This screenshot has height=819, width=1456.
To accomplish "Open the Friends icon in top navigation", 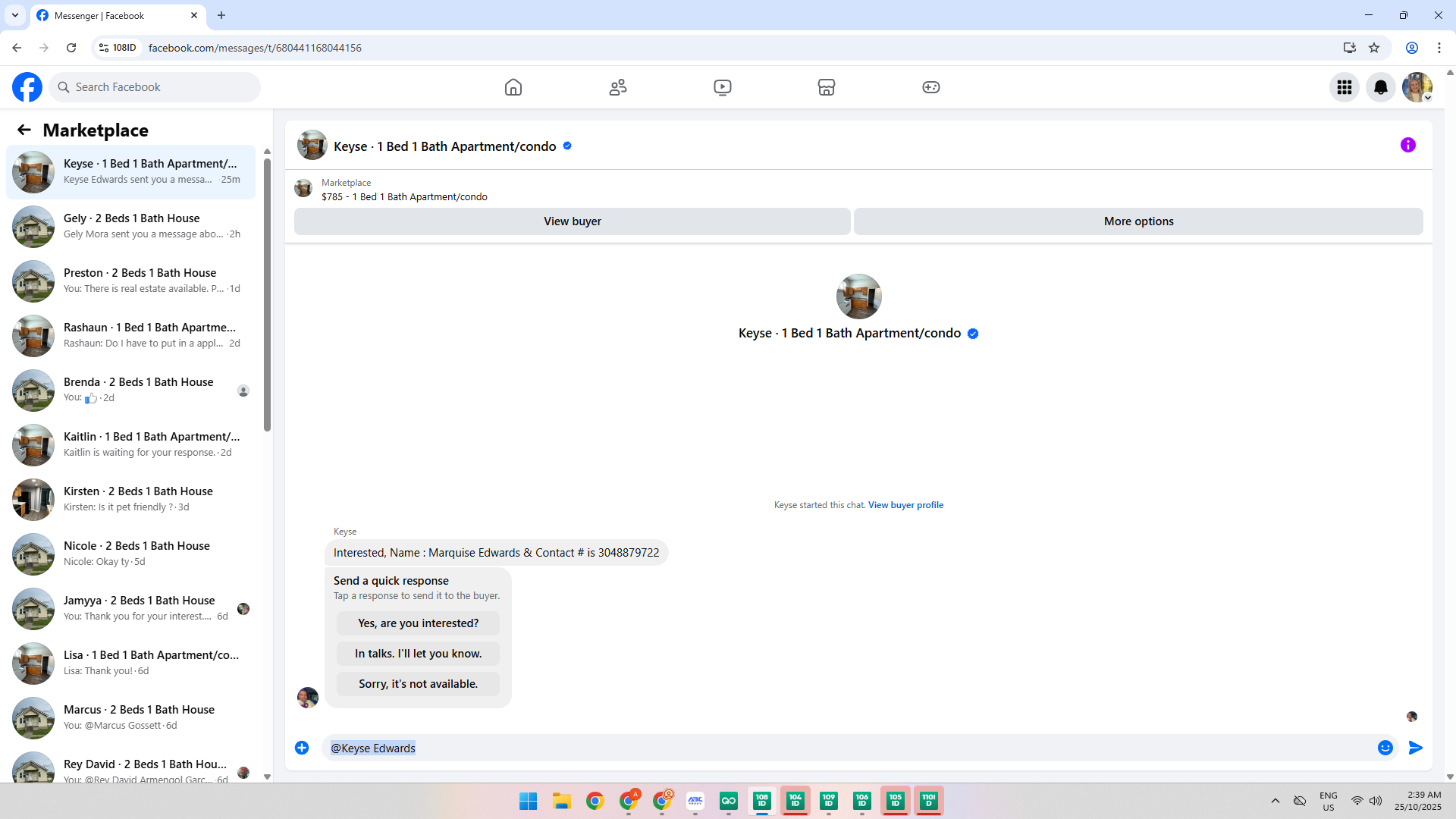I will point(618,87).
